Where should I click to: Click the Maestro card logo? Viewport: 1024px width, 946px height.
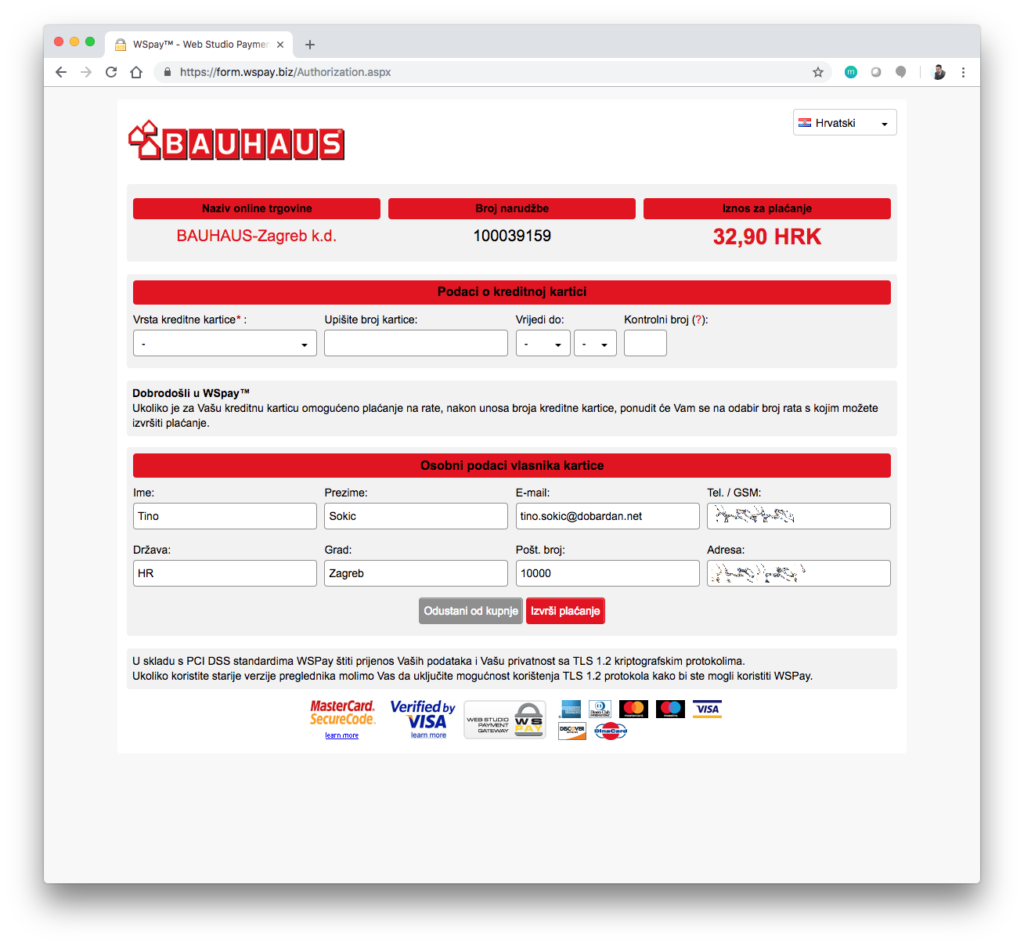pos(670,709)
